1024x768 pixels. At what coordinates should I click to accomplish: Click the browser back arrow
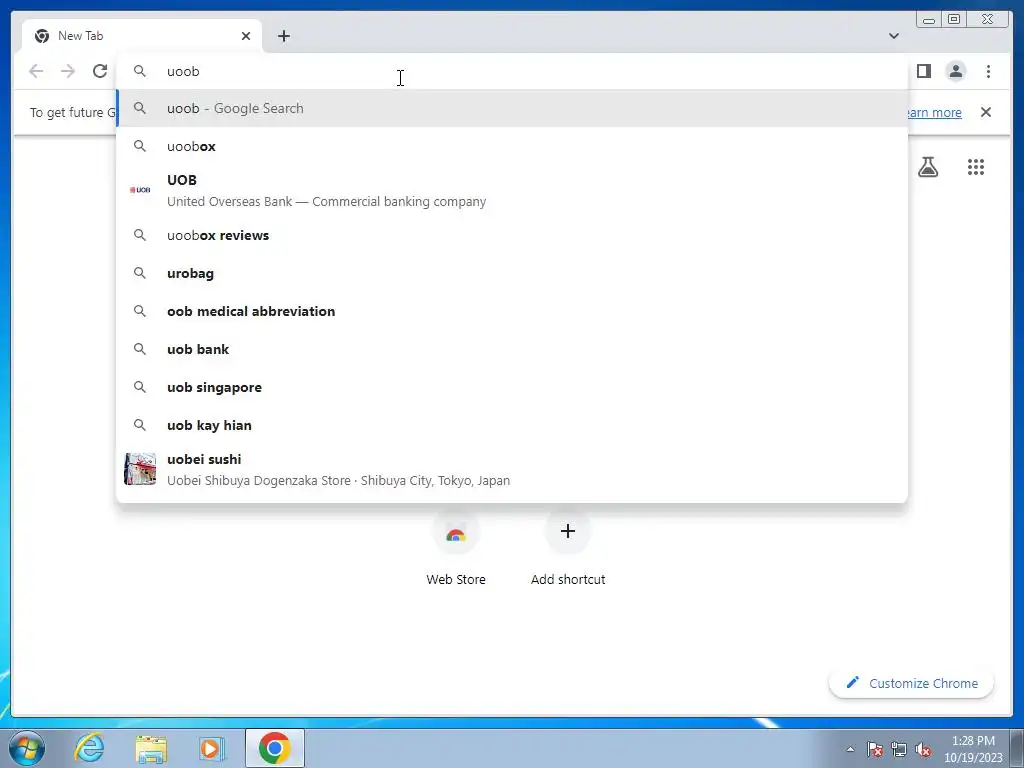(x=36, y=71)
